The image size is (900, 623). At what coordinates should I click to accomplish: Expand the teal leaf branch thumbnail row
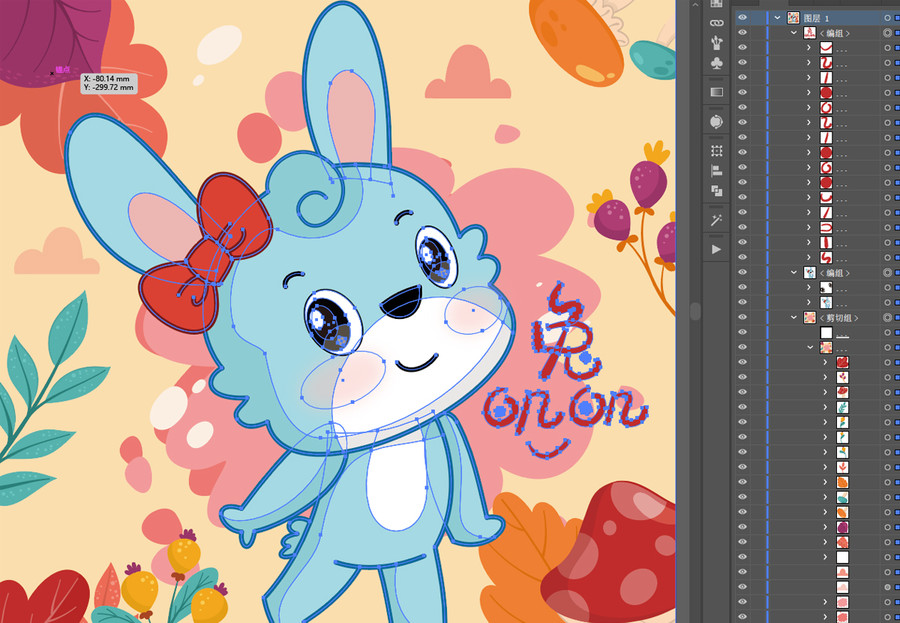pyautogui.click(x=825, y=407)
